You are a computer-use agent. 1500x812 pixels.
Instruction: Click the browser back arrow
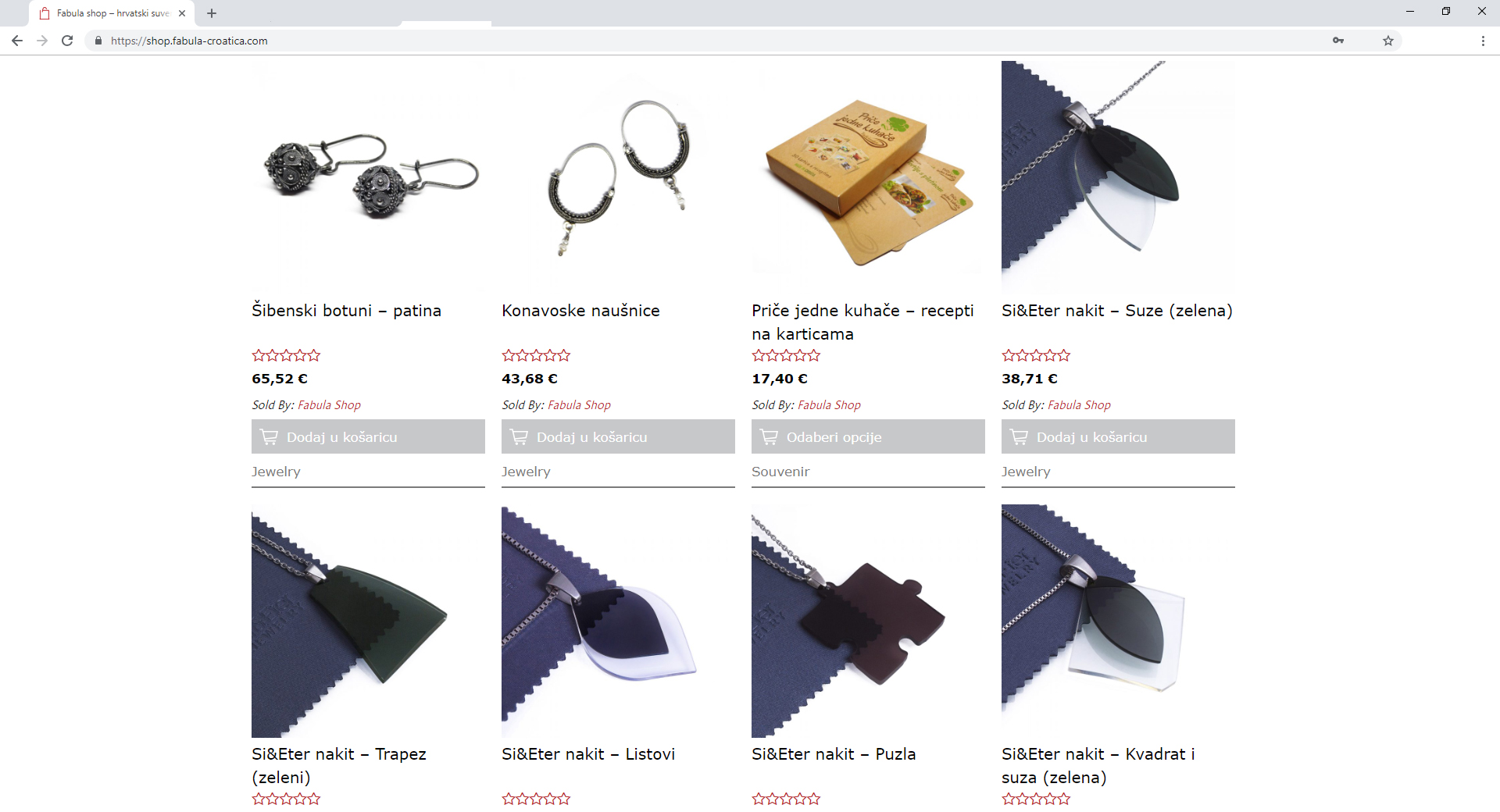17,41
